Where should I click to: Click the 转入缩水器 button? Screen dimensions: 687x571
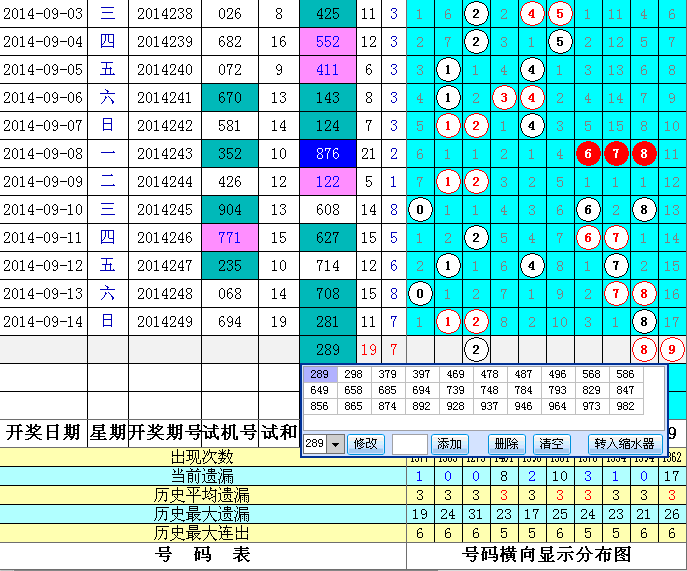pos(625,444)
